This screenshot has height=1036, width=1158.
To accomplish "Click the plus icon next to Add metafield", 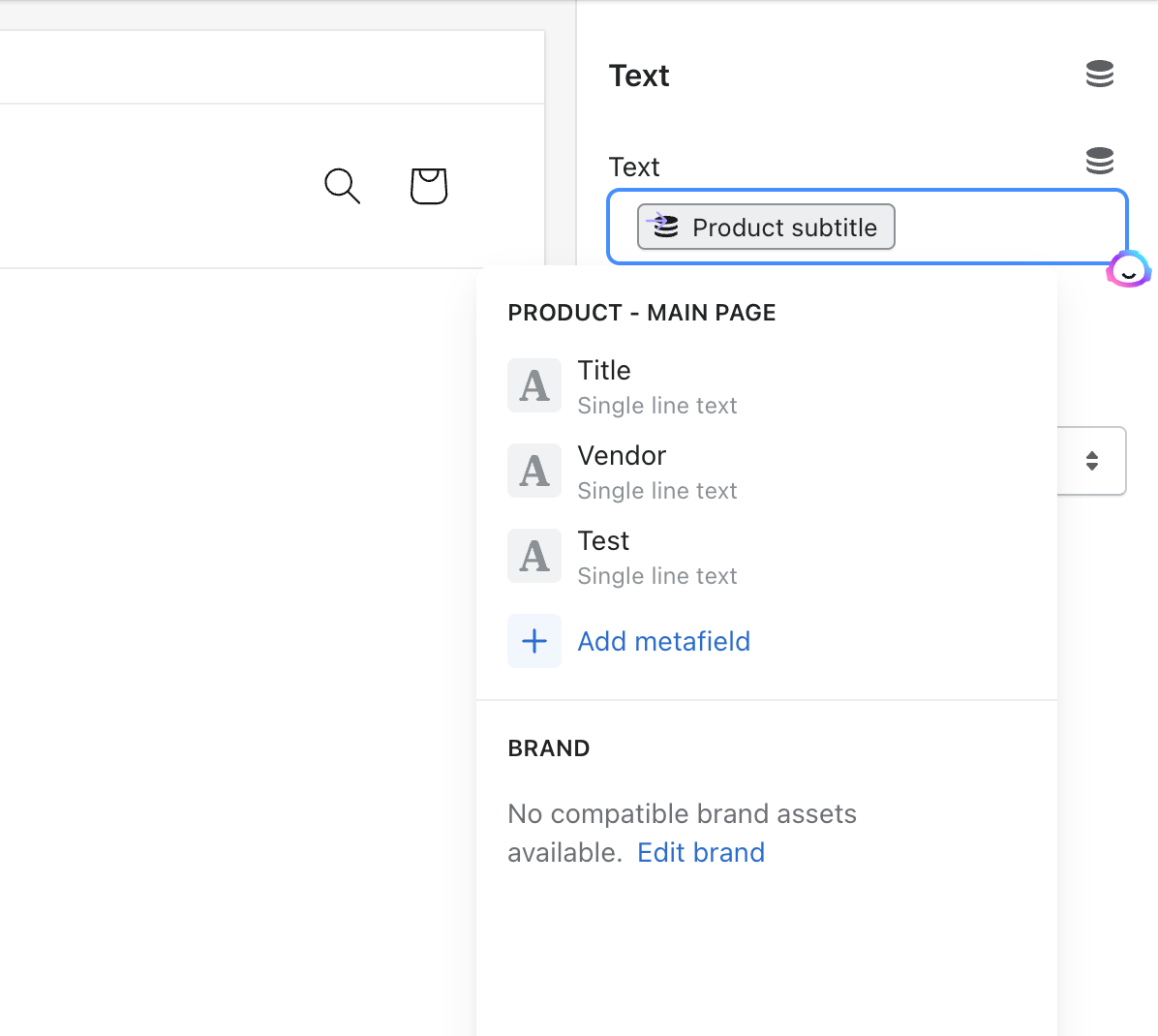I will click(533, 640).
